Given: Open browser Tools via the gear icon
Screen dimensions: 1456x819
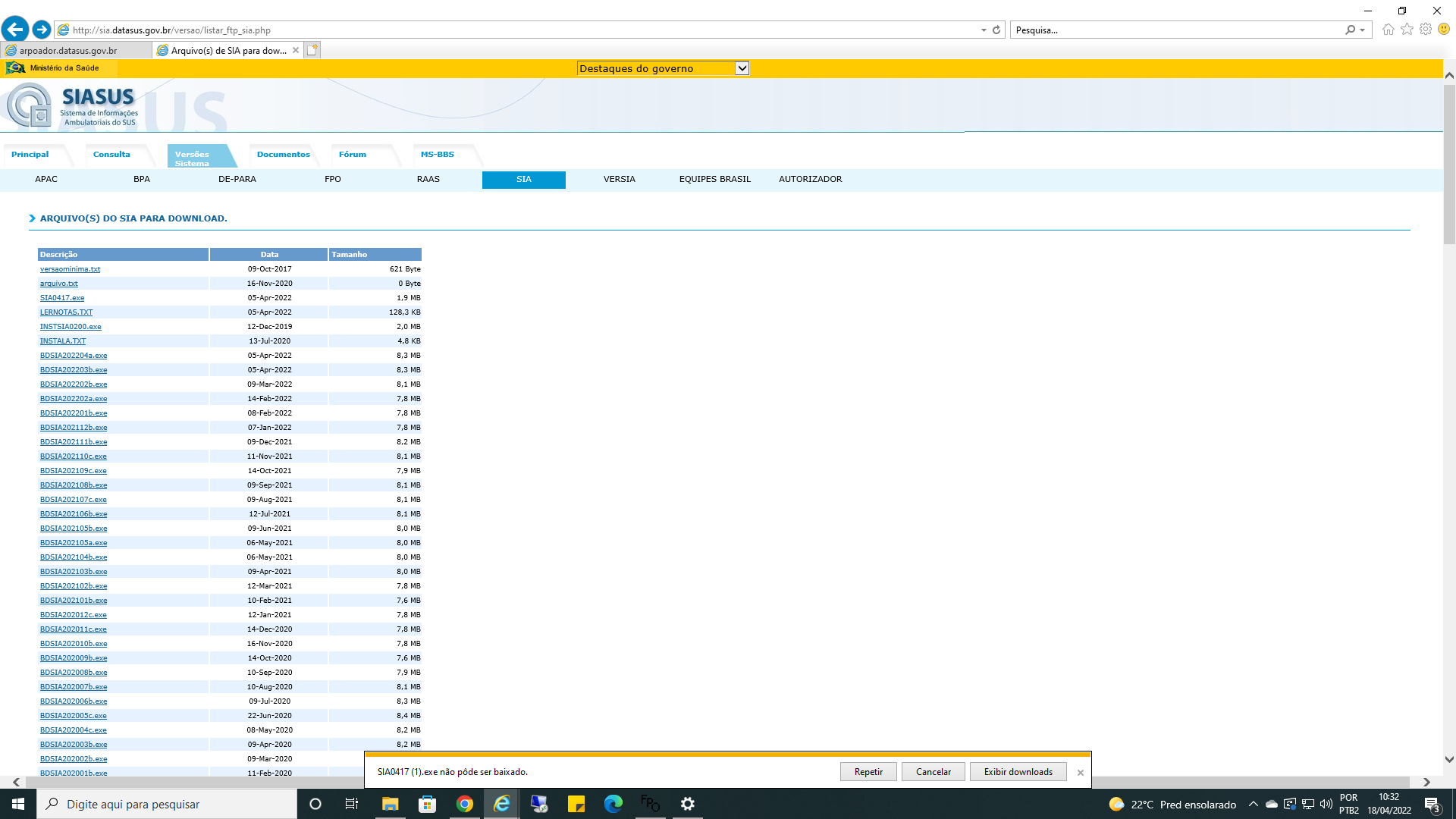Looking at the screenshot, I should click(1425, 29).
